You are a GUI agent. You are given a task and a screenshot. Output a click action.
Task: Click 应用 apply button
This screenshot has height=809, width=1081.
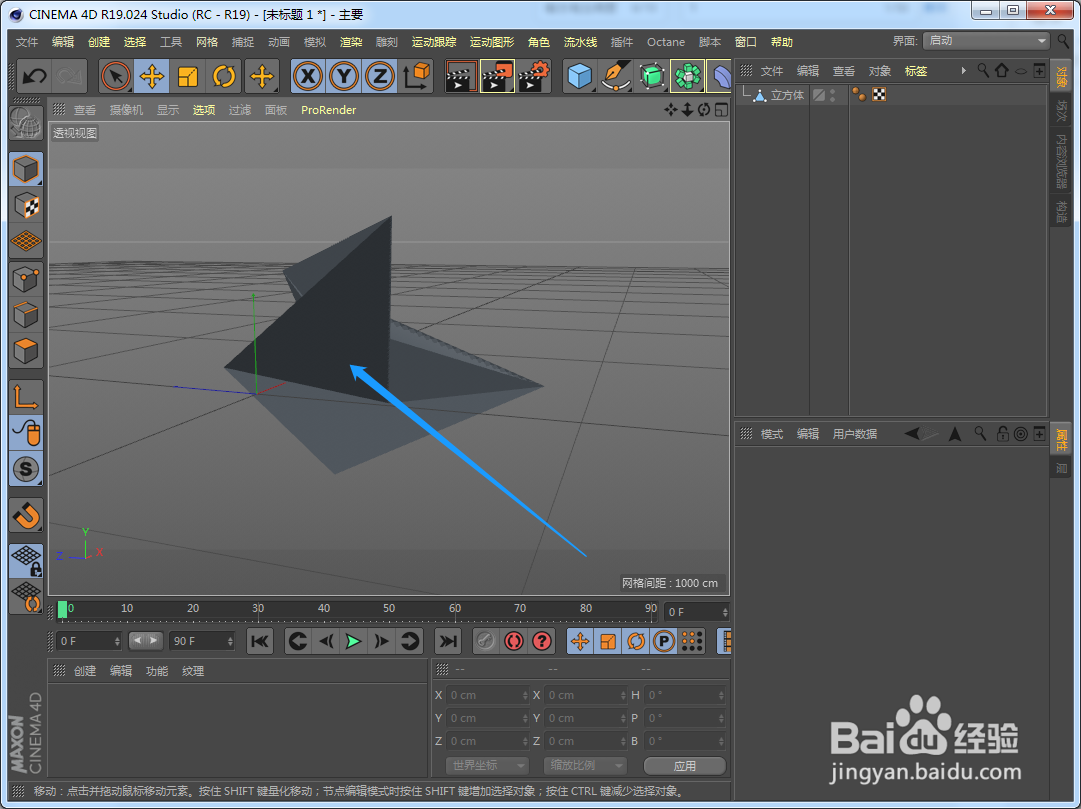pyautogui.click(x=685, y=766)
